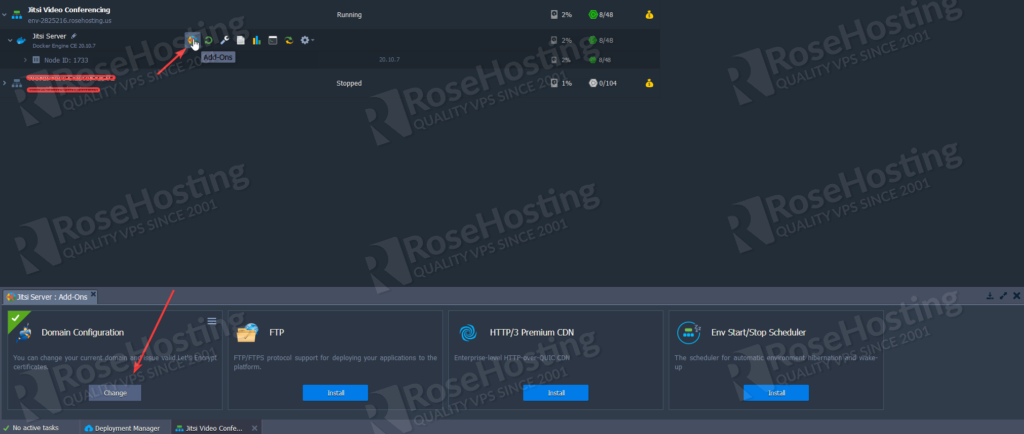The height and width of the screenshot is (434, 1024).
Task: Expand Node ID 1733 row
Action: (25, 60)
